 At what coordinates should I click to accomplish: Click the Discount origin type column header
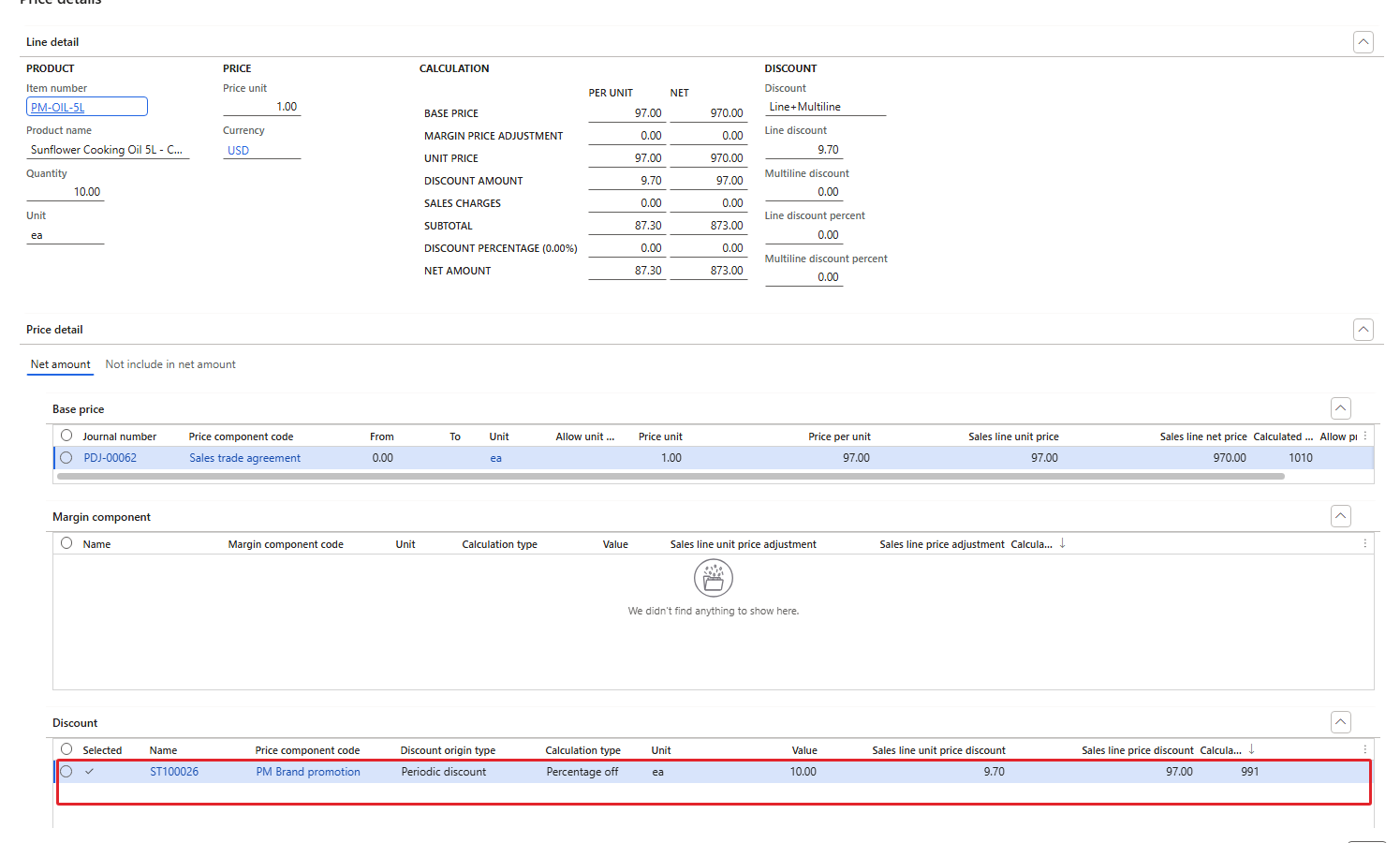(x=449, y=750)
